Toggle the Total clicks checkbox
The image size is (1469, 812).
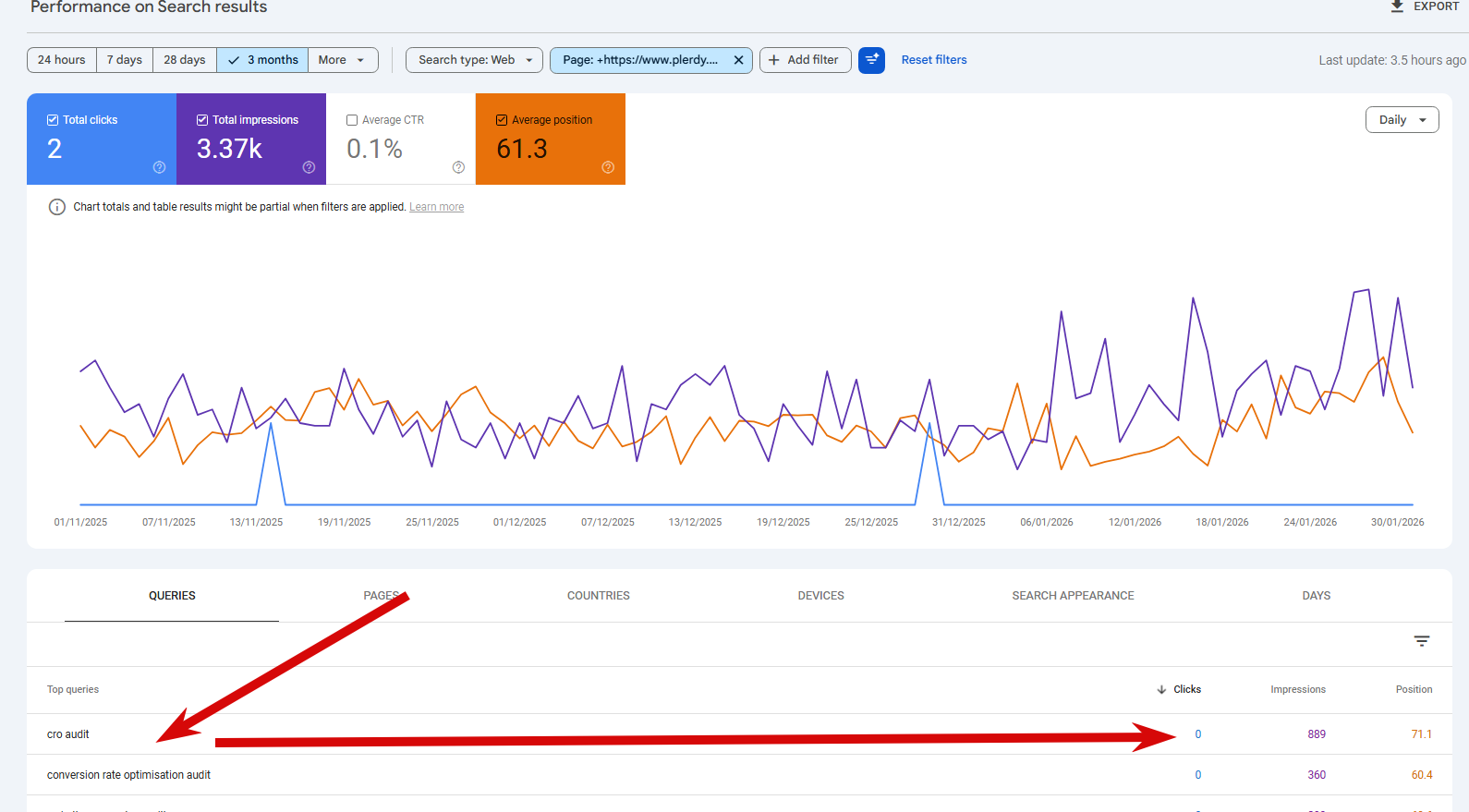pos(53,120)
